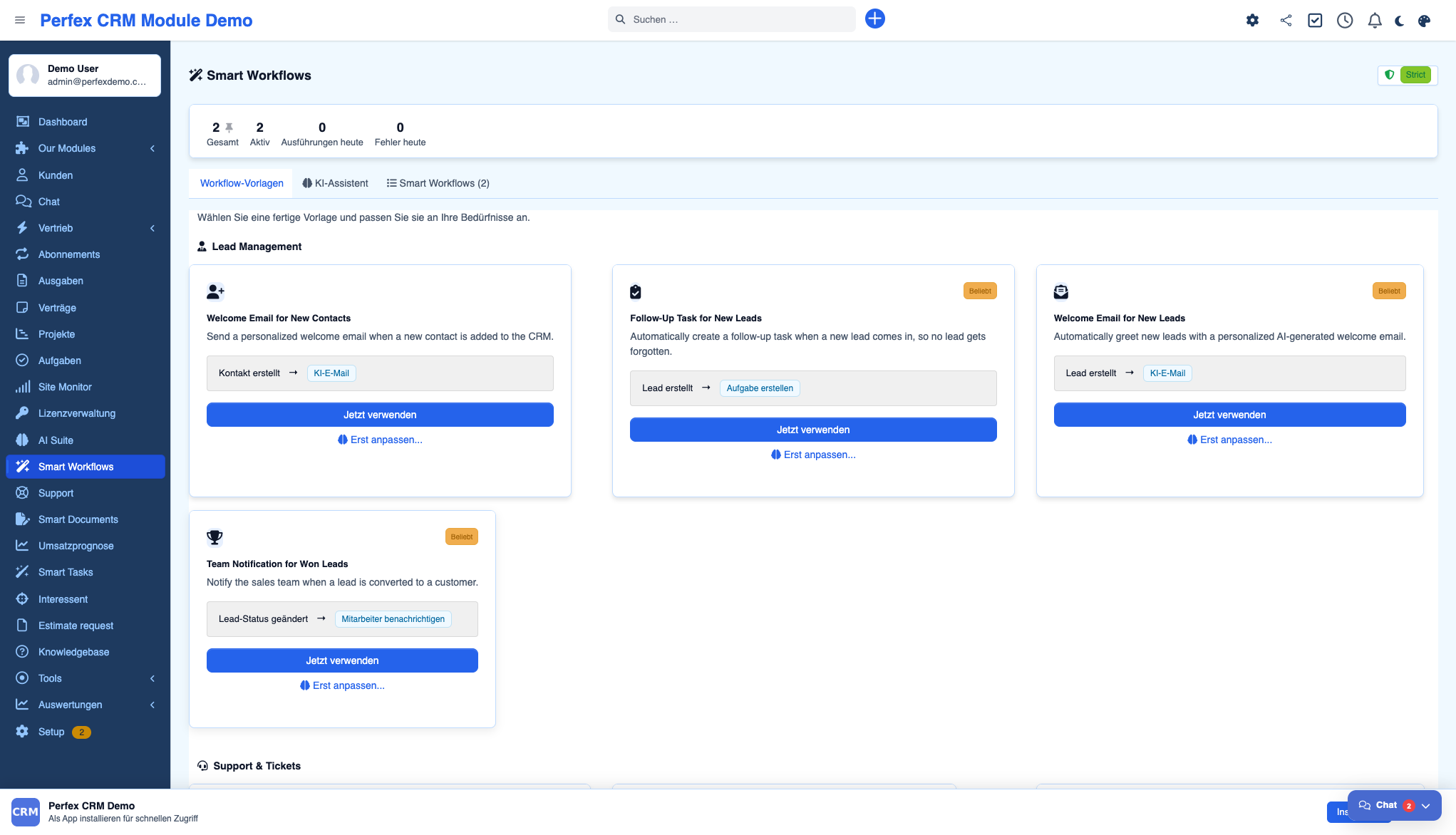Open AI Suite in the sidebar
This screenshot has height=835, width=1456.
click(56, 440)
